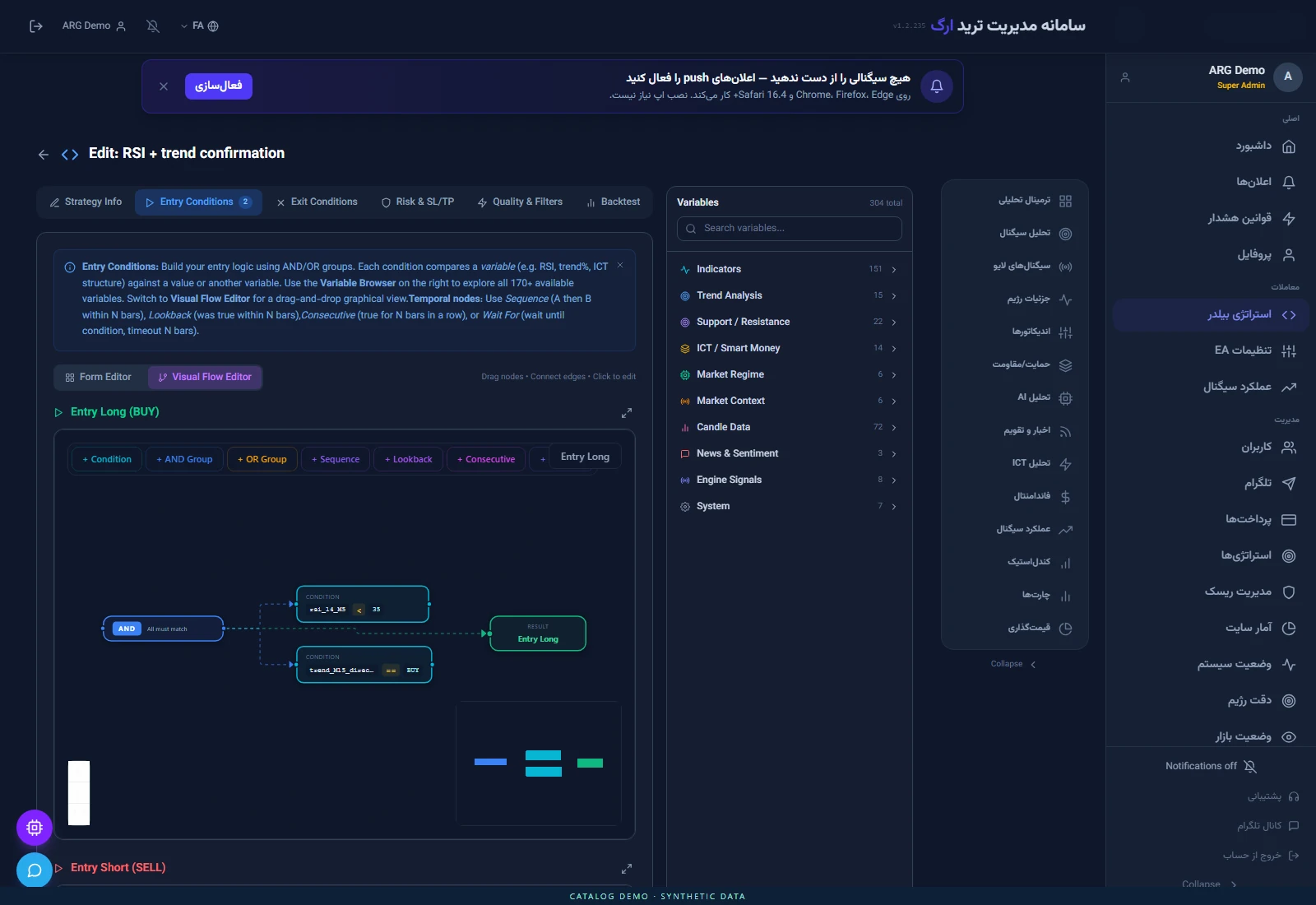Viewport: 1316px width, 905px height.
Task: Toggle the muted notifications bell in top bar
Action: pyautogui.click(x=153, y=26)
